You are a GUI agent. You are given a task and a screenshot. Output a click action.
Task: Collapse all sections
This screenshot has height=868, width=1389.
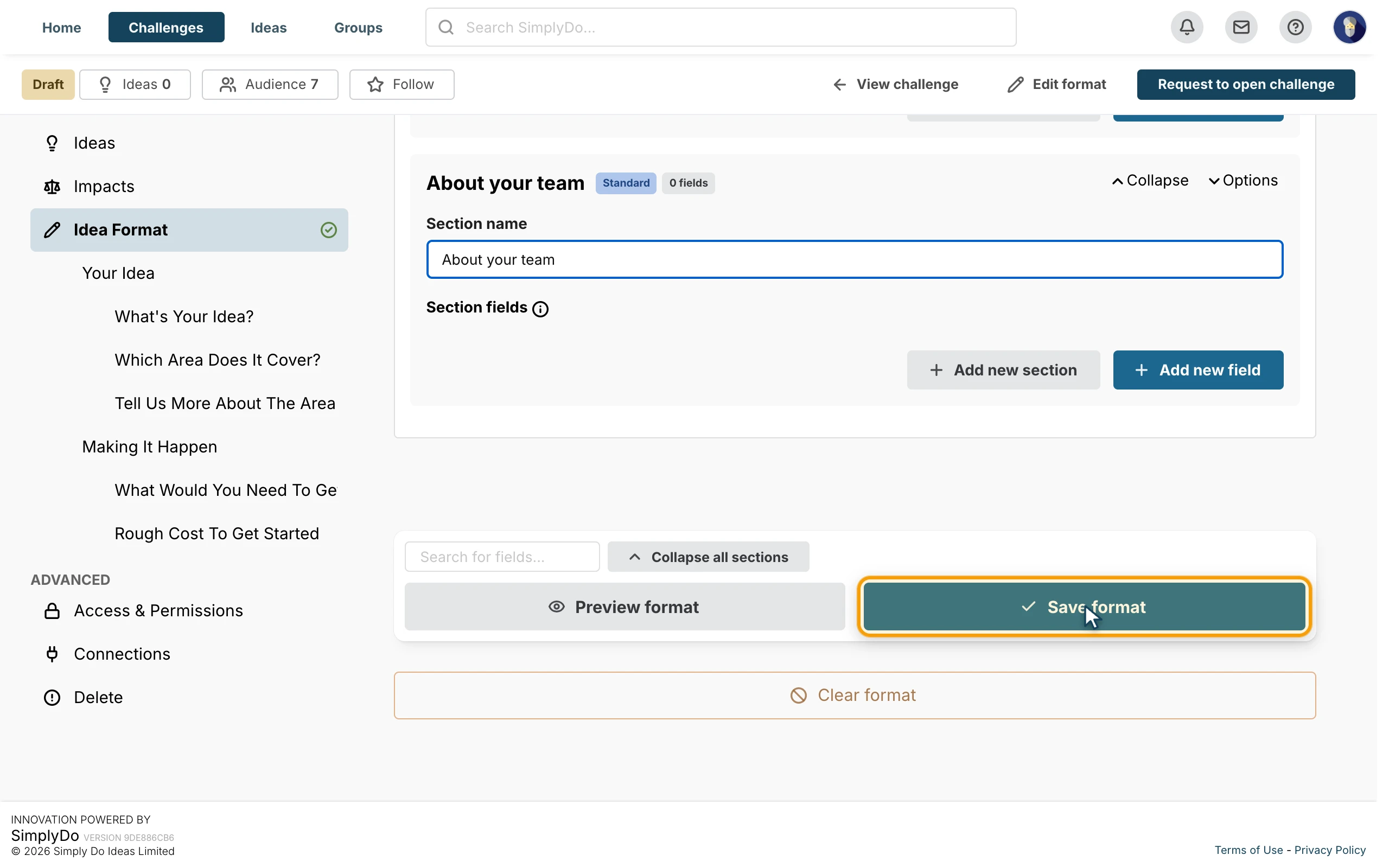coord(708,557)
